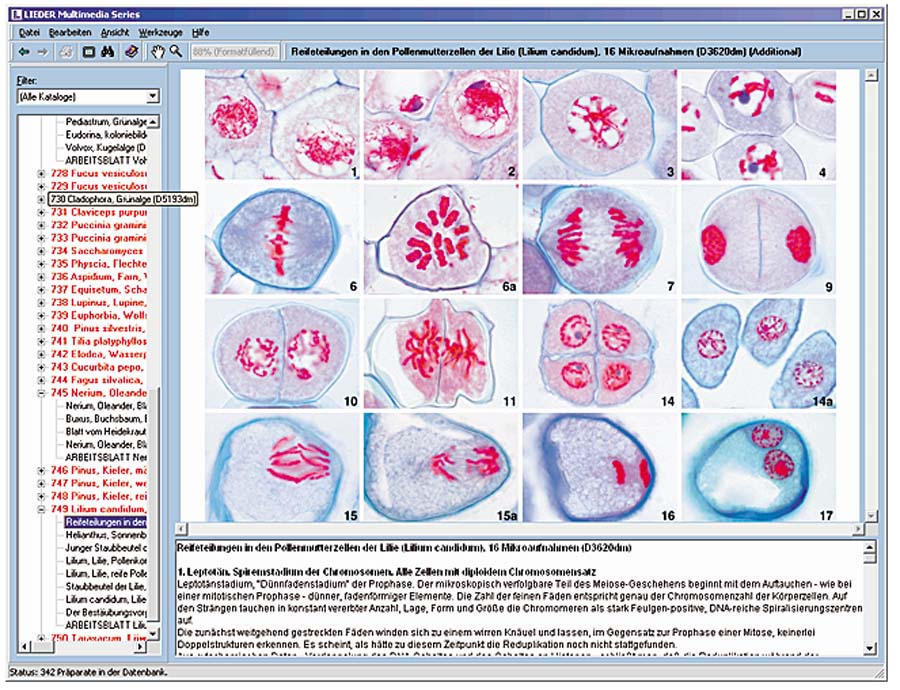The width and height of the screenshot is (900, 690).
Task: Select 'Helianthus, Sonnenblume' tree item
Action: [106, 535]
